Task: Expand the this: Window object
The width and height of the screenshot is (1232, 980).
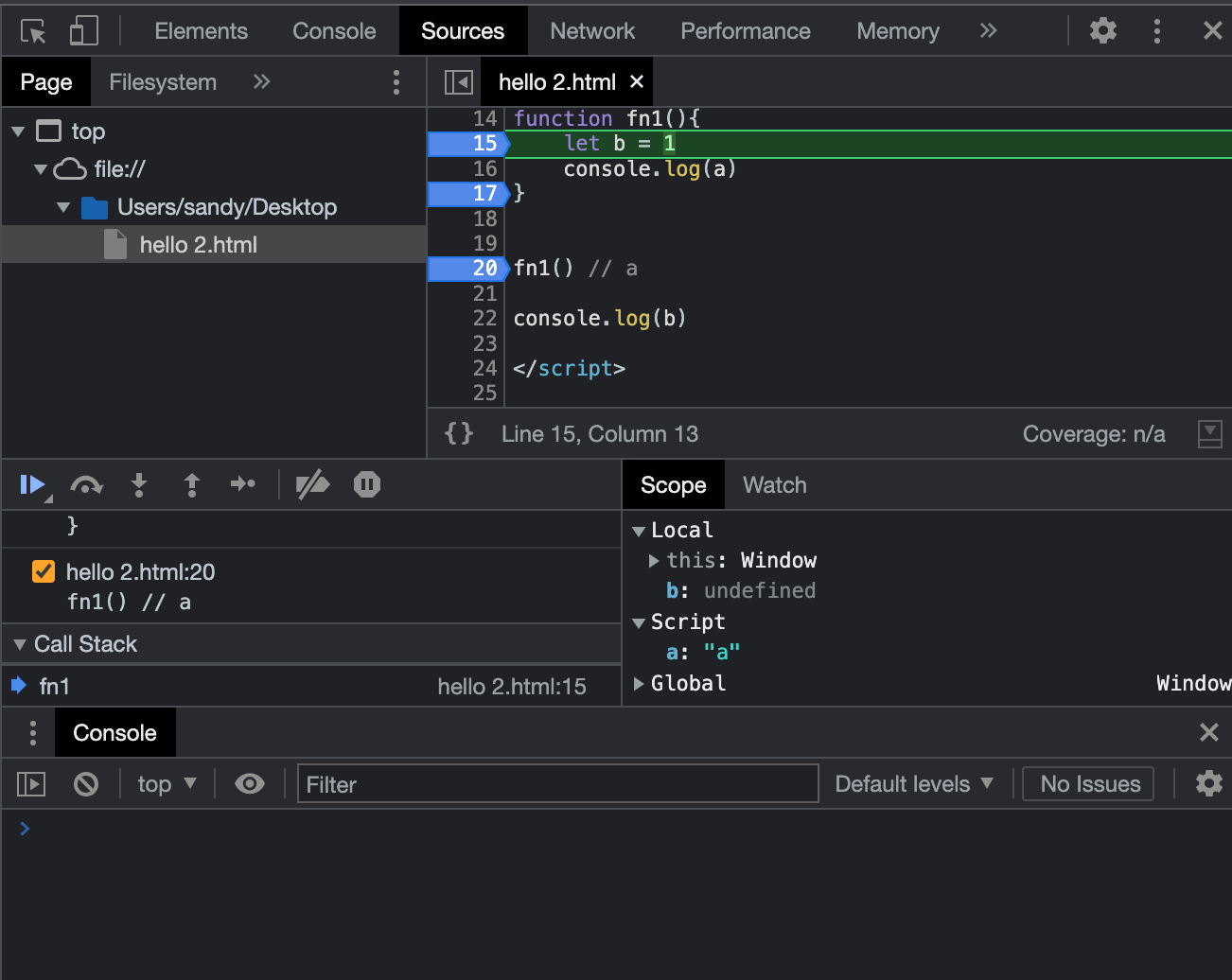Action: click(x=654, y=561)
